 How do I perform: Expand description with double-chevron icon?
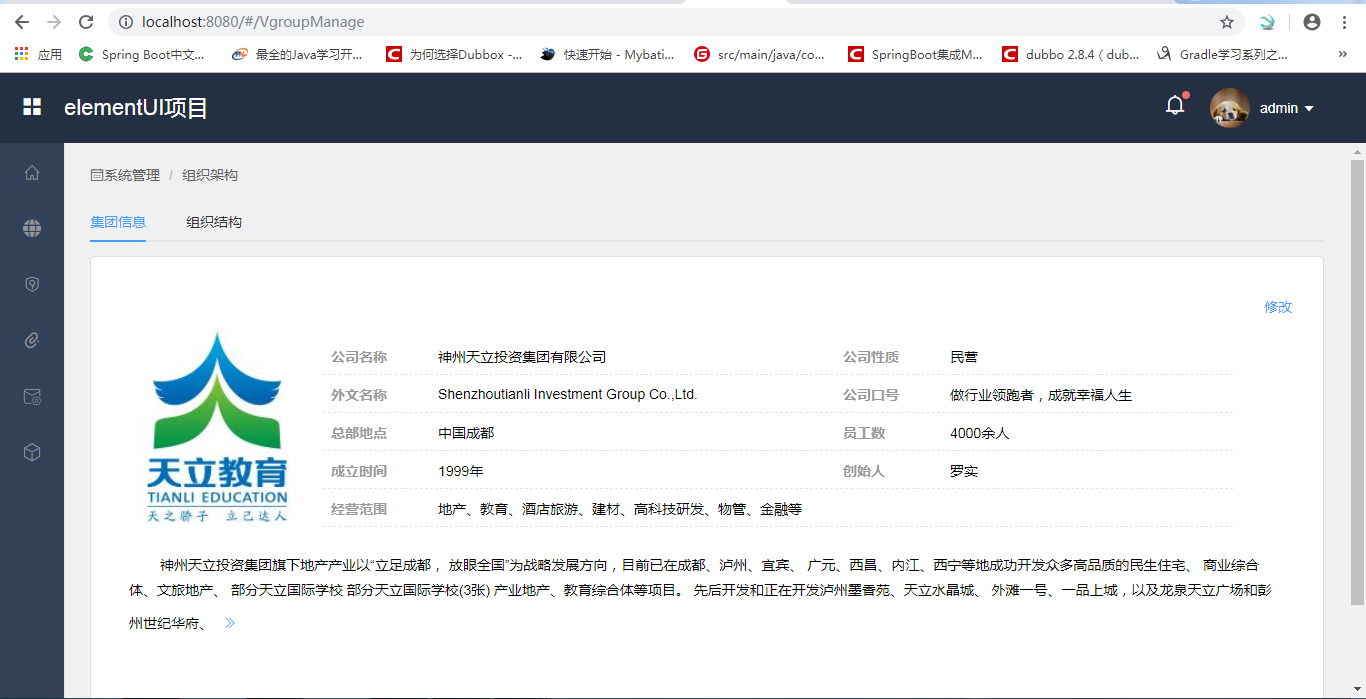tap(230, 623)
